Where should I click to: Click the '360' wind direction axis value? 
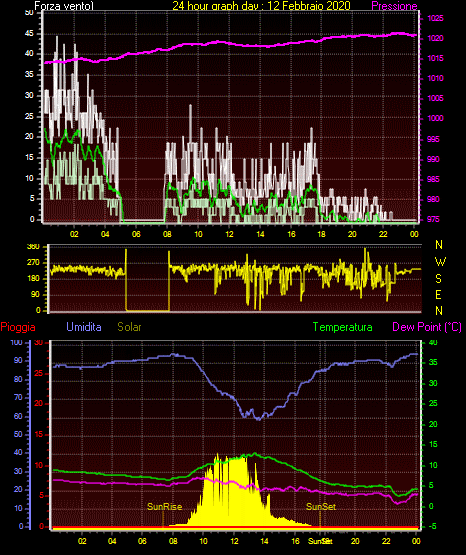(x=33, y=247)
